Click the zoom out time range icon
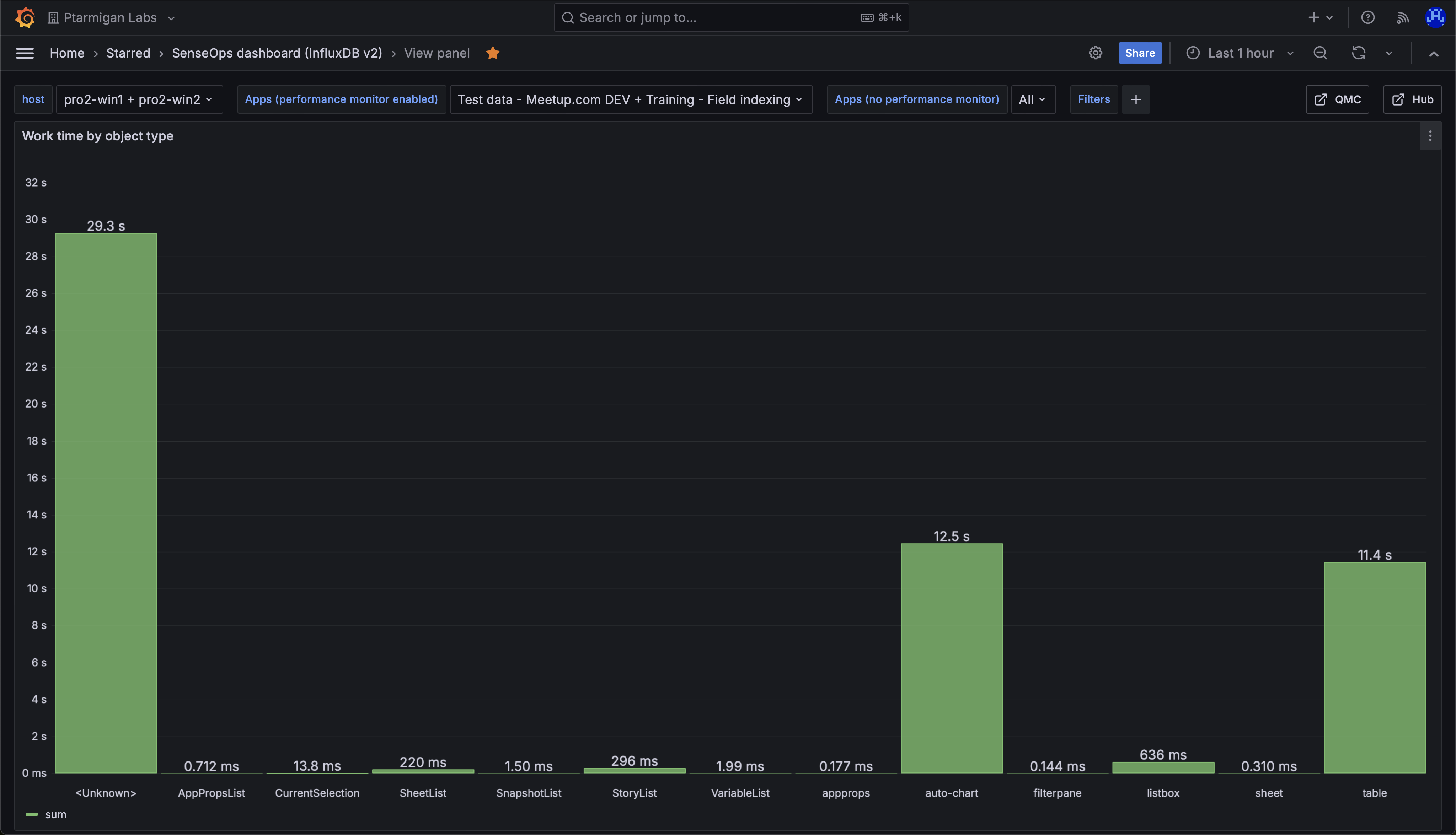 [1320, 53]
